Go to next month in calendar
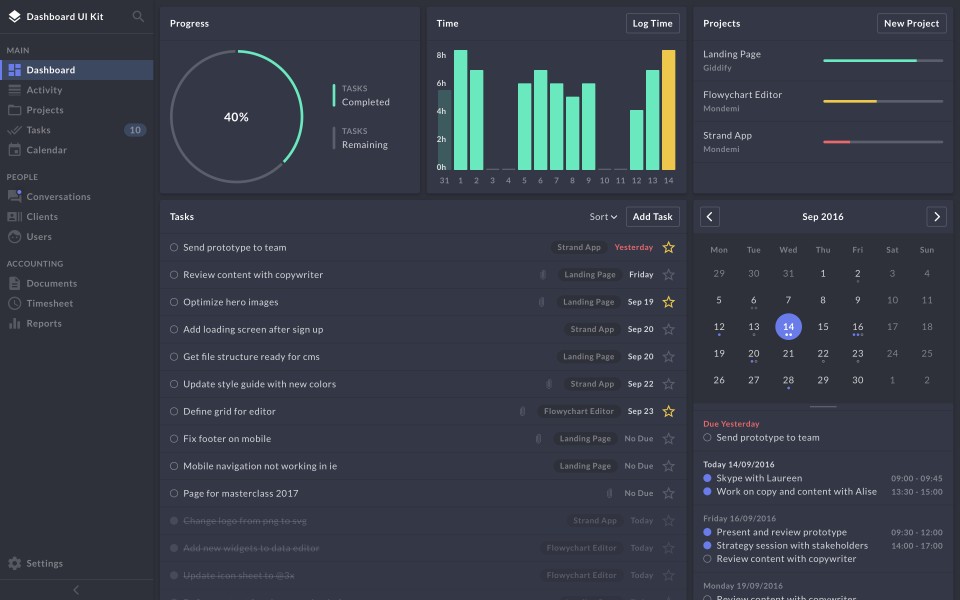The image size is (960, 600). point(936,217)
